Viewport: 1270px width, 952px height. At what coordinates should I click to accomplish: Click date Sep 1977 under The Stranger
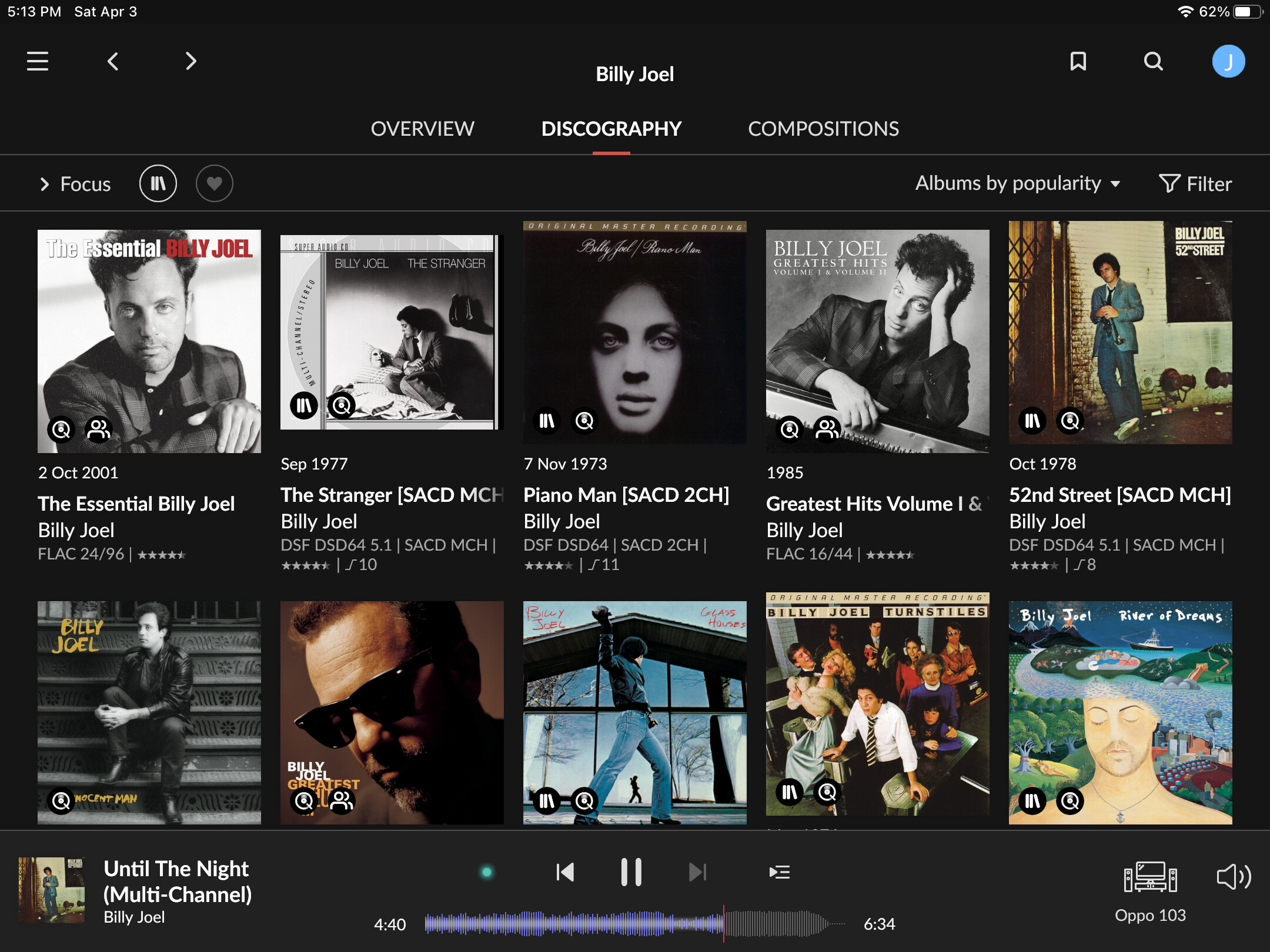pyautogui.click(x=314, y=464)
